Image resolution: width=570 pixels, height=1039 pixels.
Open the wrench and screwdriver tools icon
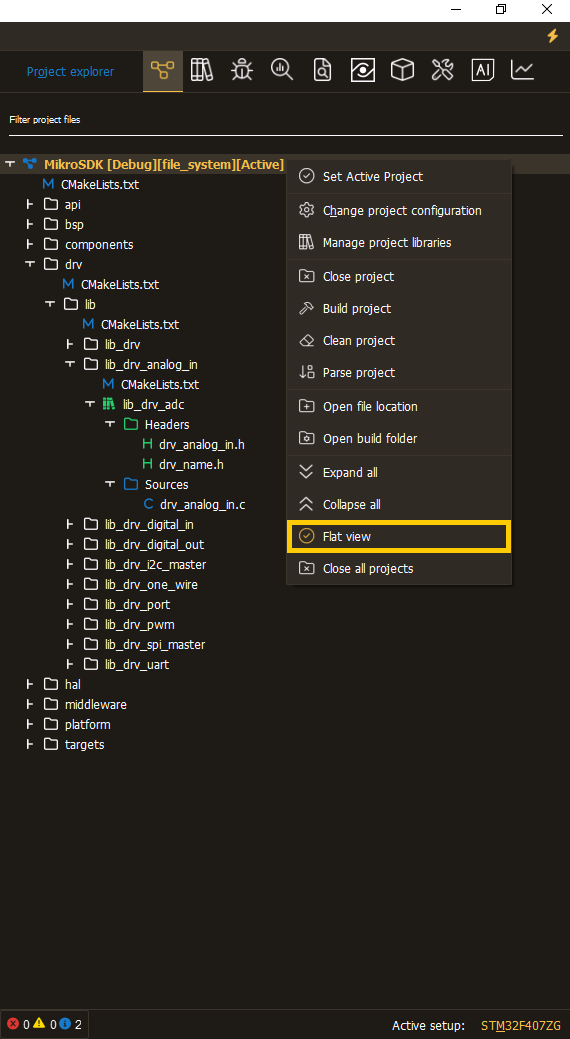coord(442,70)
